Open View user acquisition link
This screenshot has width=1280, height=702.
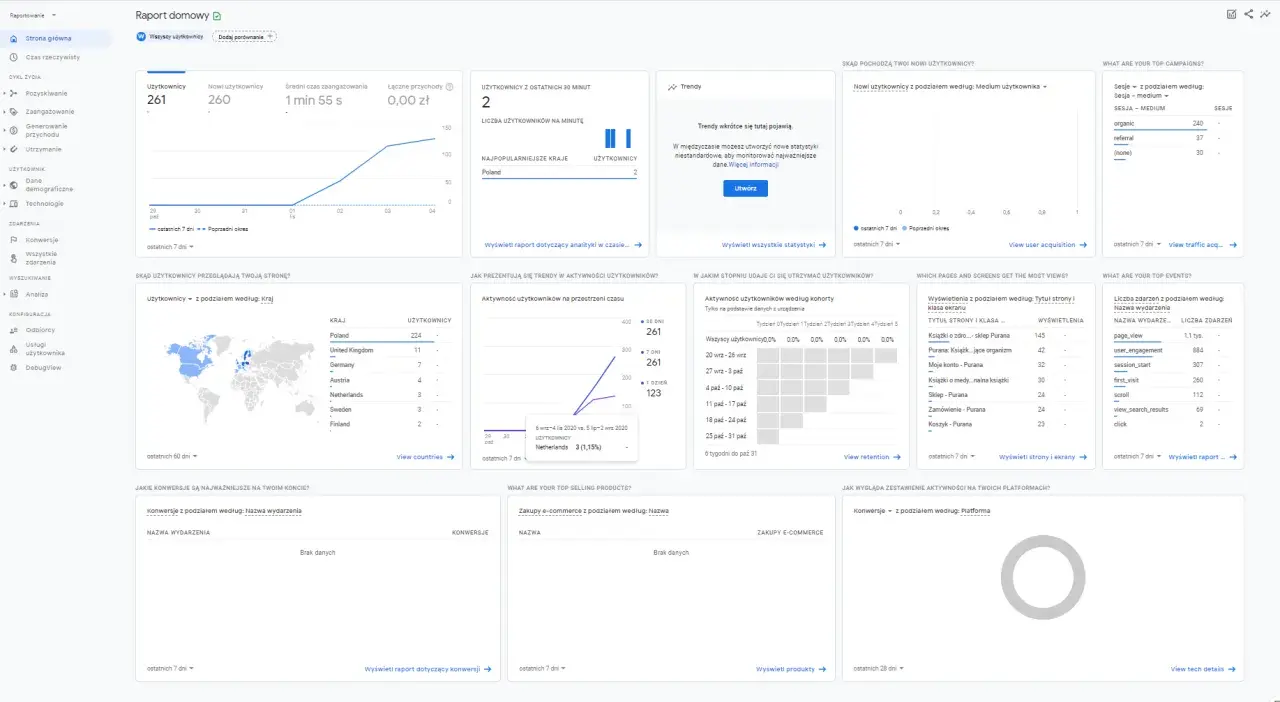(1048, 245)
